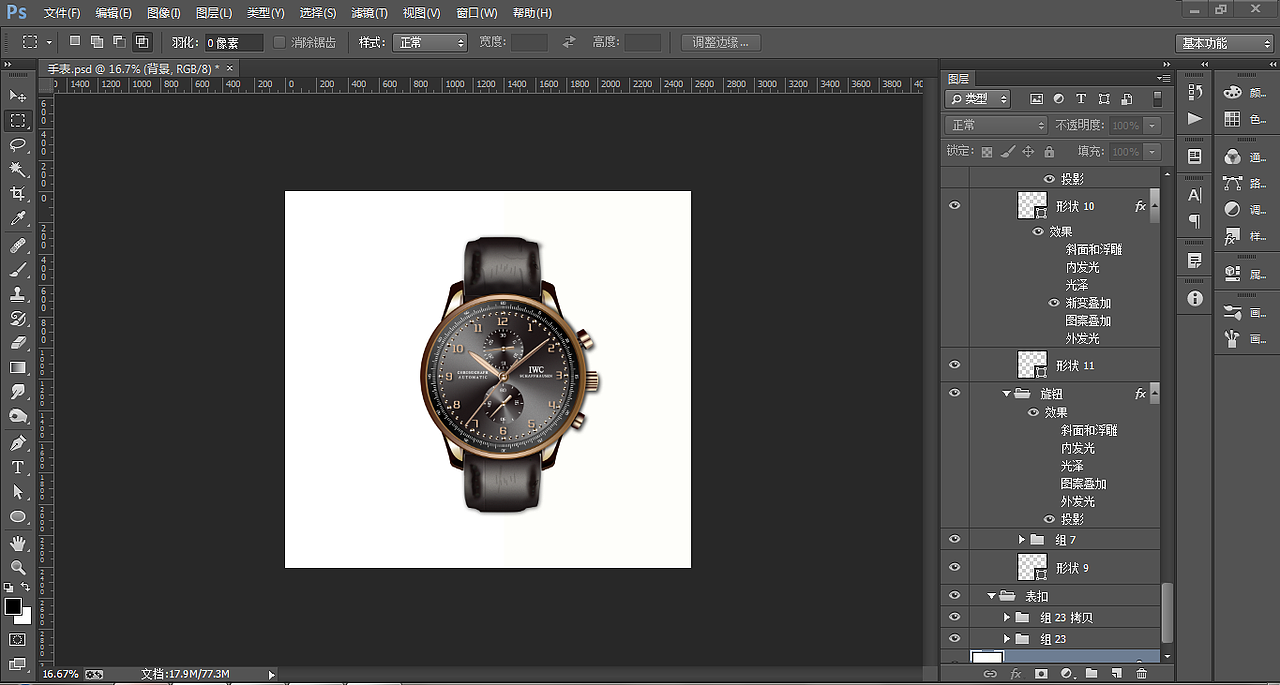
Task: Select the Ellipse shape tool
Action: 18,516
